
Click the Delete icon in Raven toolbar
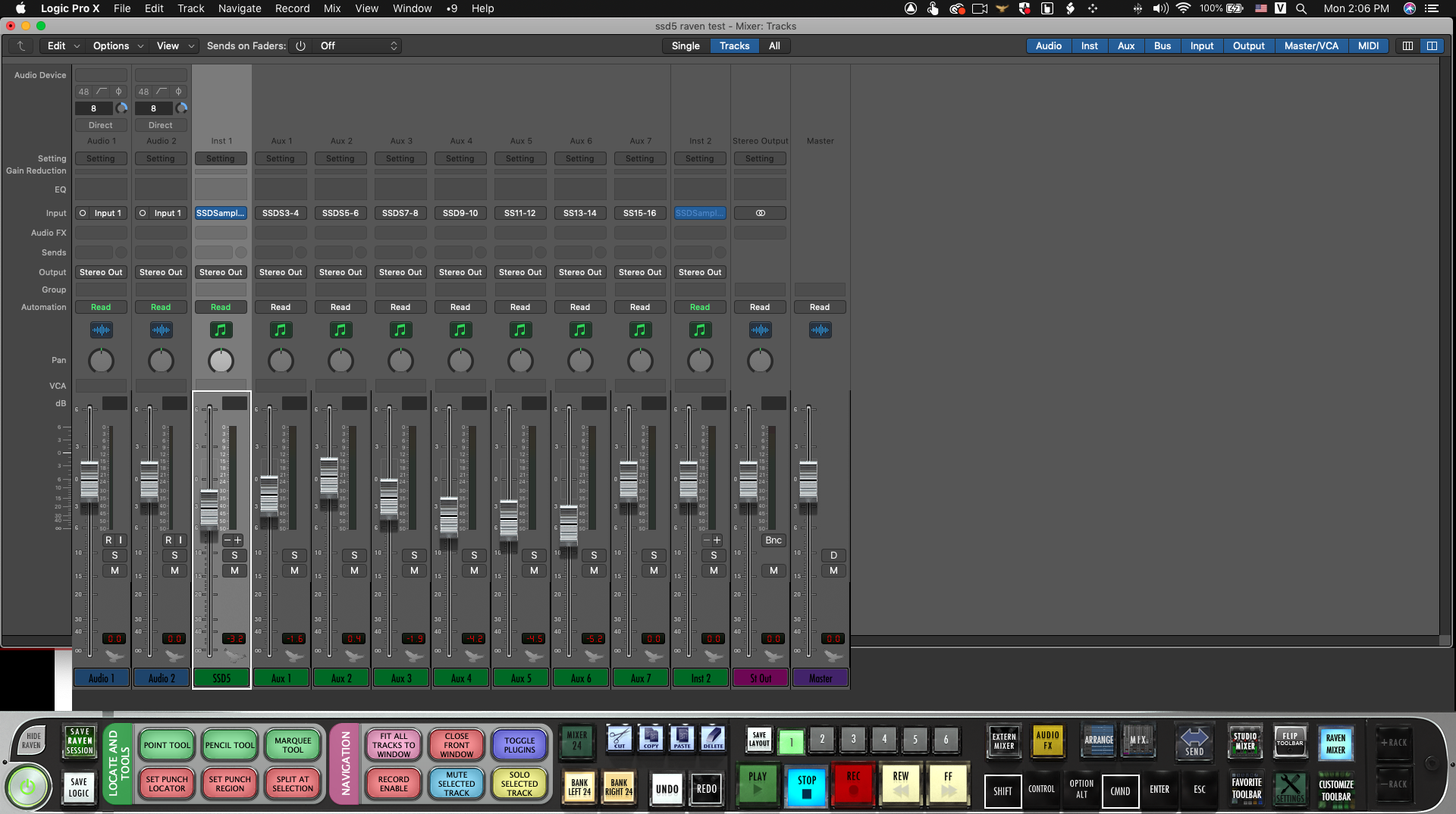(713, 738)
